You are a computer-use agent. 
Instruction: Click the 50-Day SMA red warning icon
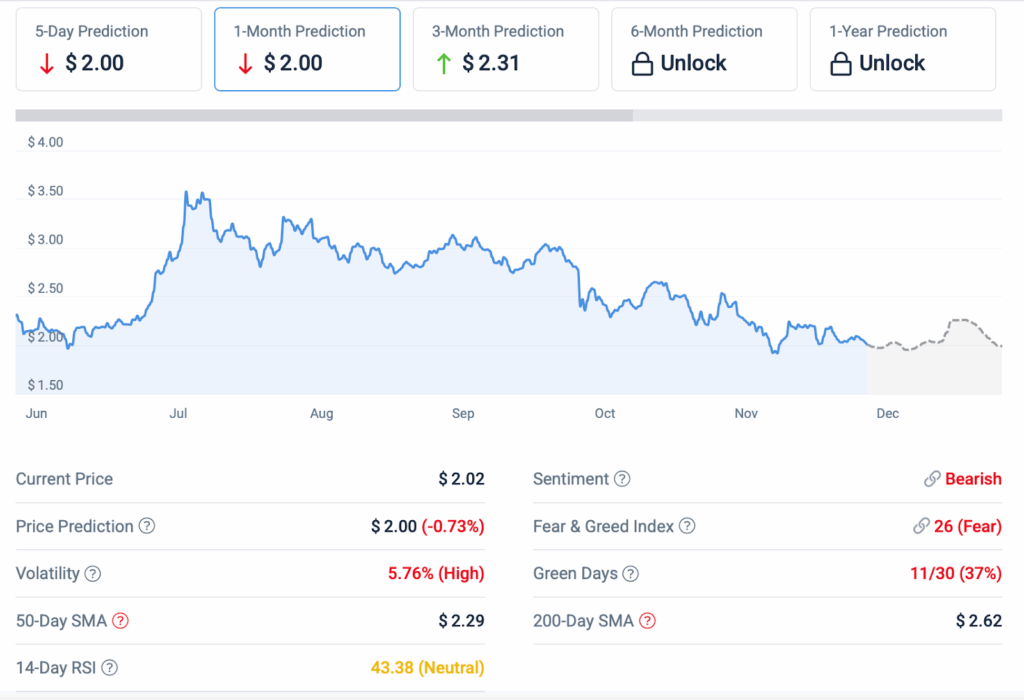tap(120, 621)
